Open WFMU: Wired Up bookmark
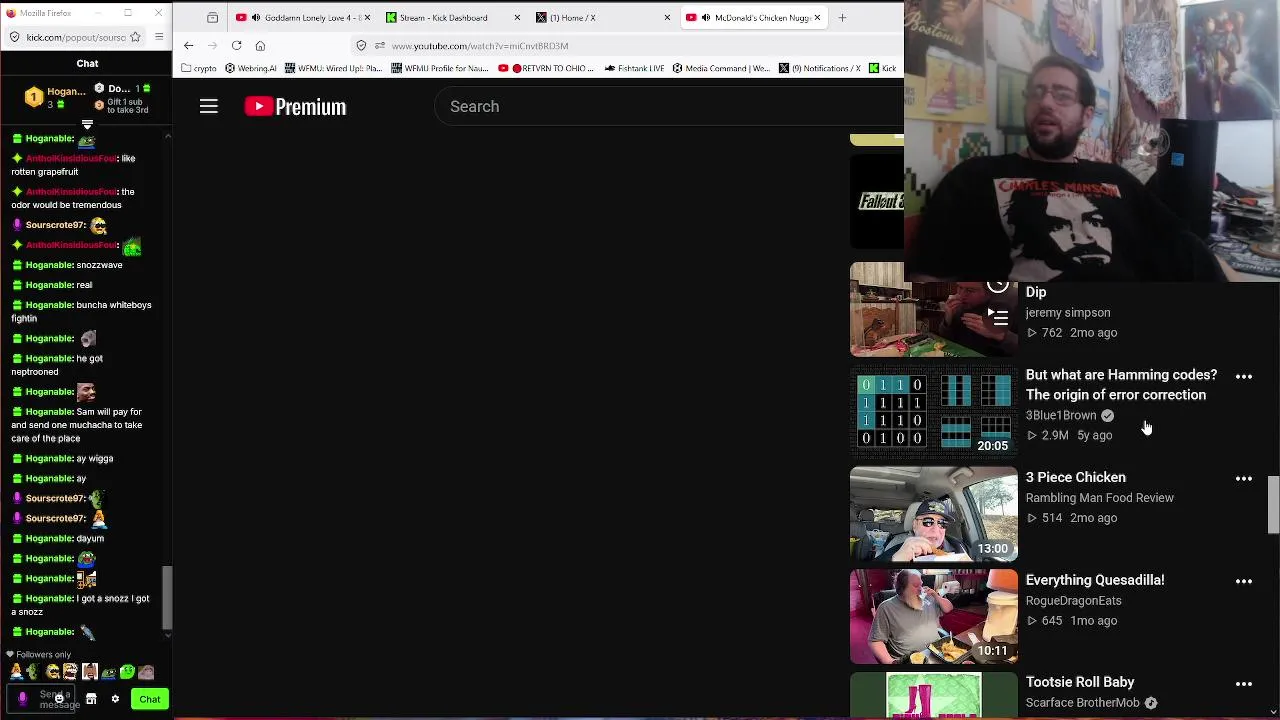The image size is (1280, 720). click(333, 68)
